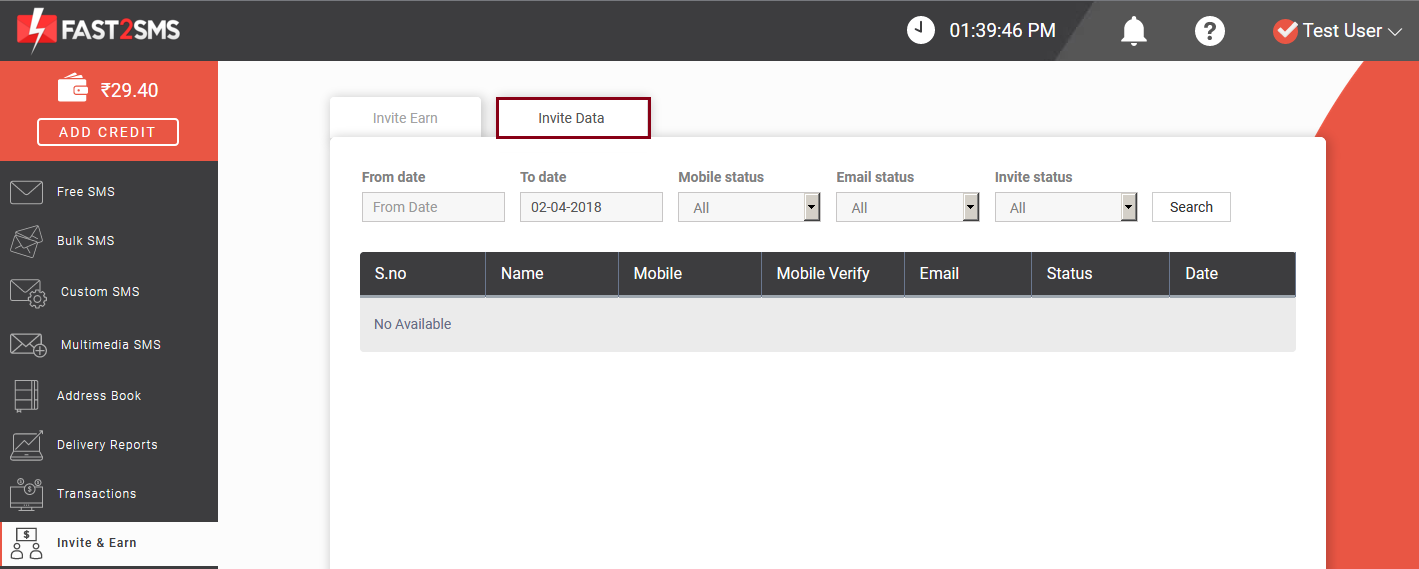Click the Email column header
The height and width of the screenshot is (569, 1419).
pos(968,273)
